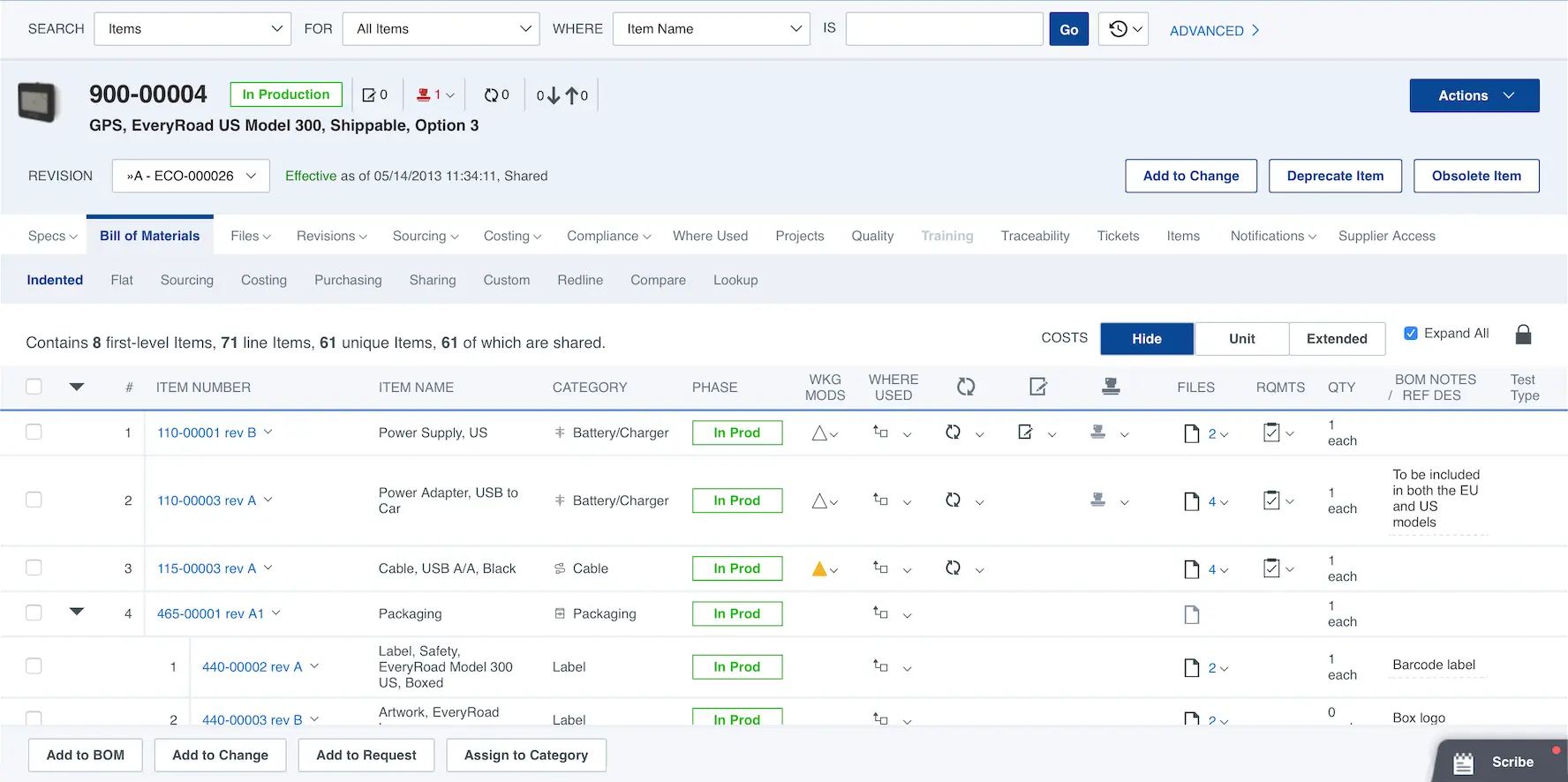Open the Traceability tab
The width and height of the screenshot is (1568, 782).
click(1035, 236)
